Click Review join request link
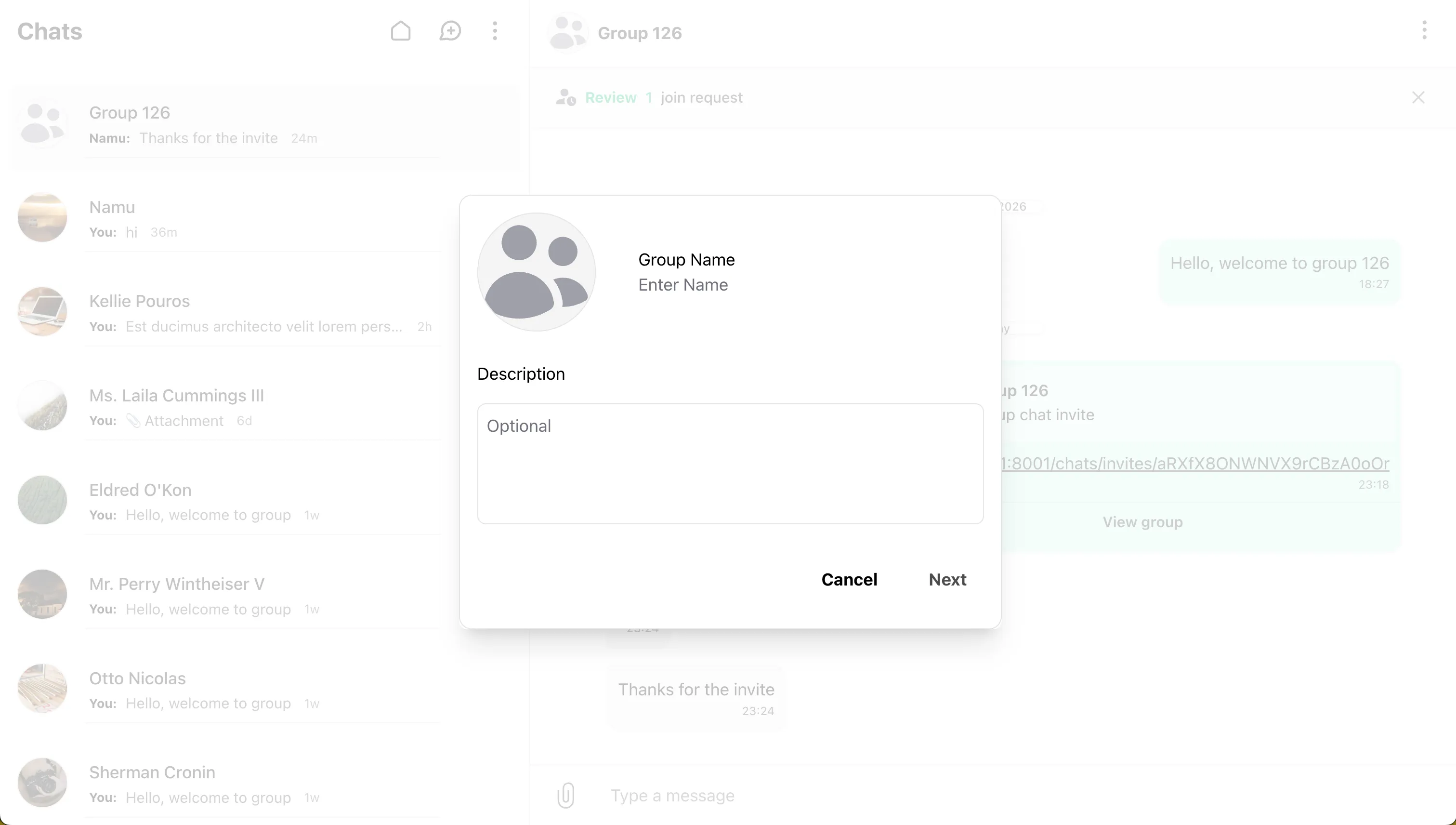 click(x=611, y=97)
